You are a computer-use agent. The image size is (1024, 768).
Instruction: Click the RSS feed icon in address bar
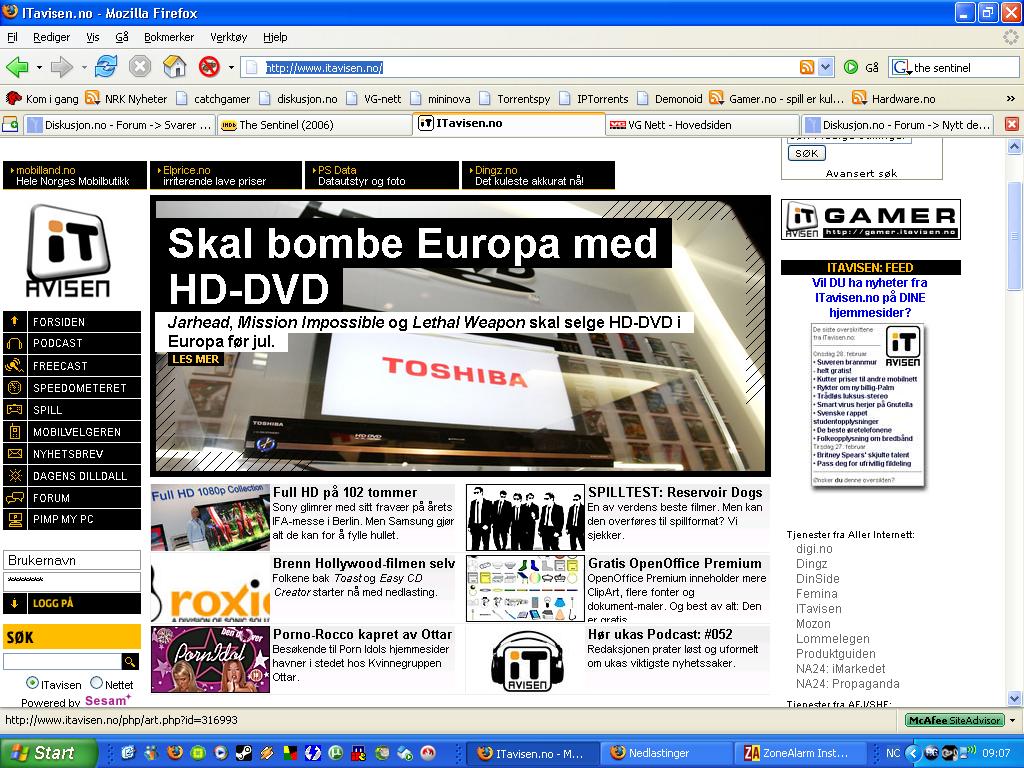coord(807,67)
